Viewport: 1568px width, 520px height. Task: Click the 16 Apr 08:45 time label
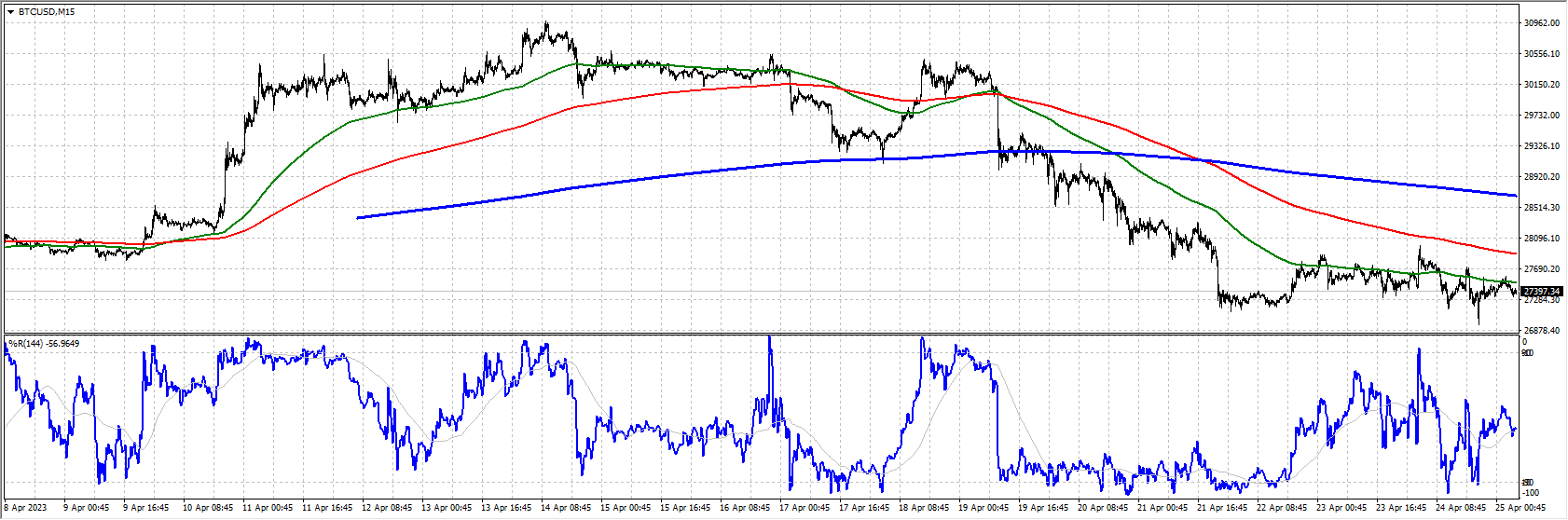coord(746,508)
